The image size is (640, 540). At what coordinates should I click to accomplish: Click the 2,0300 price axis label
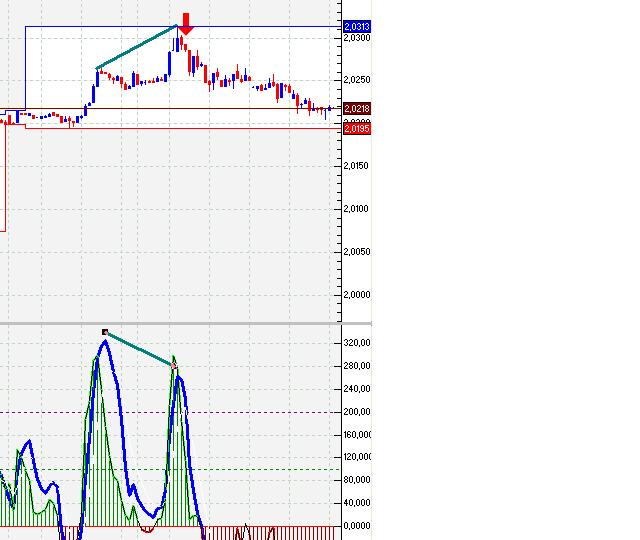pyautogui.click(x=357, y=38)
